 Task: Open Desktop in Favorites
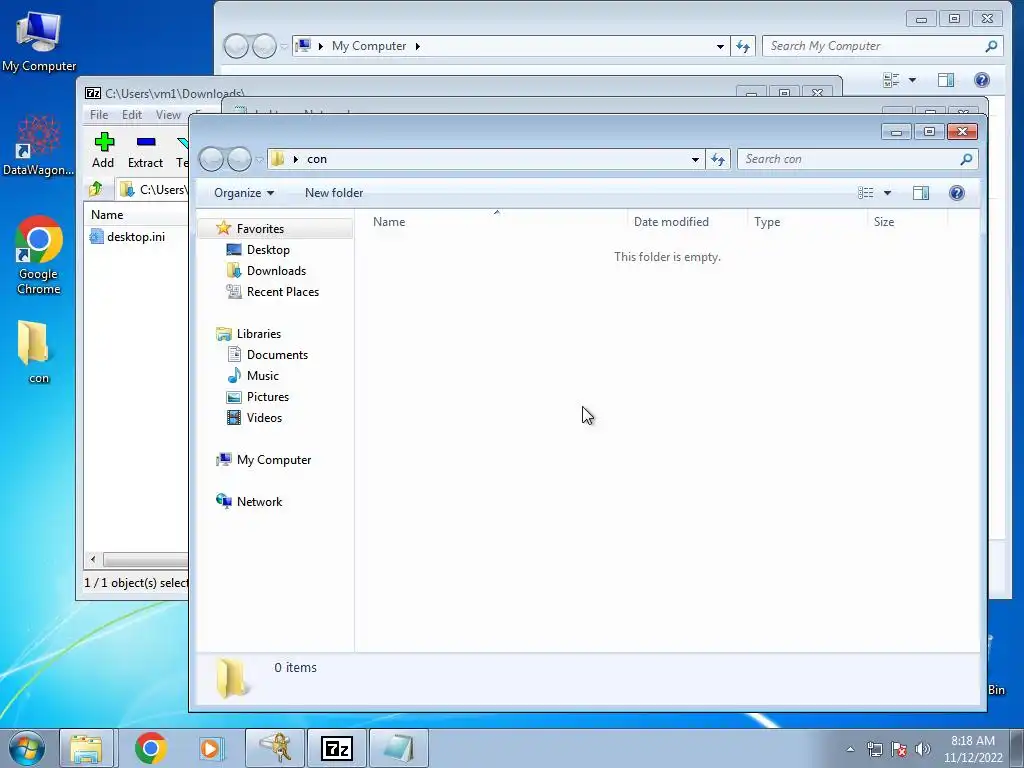pos(257,249)
